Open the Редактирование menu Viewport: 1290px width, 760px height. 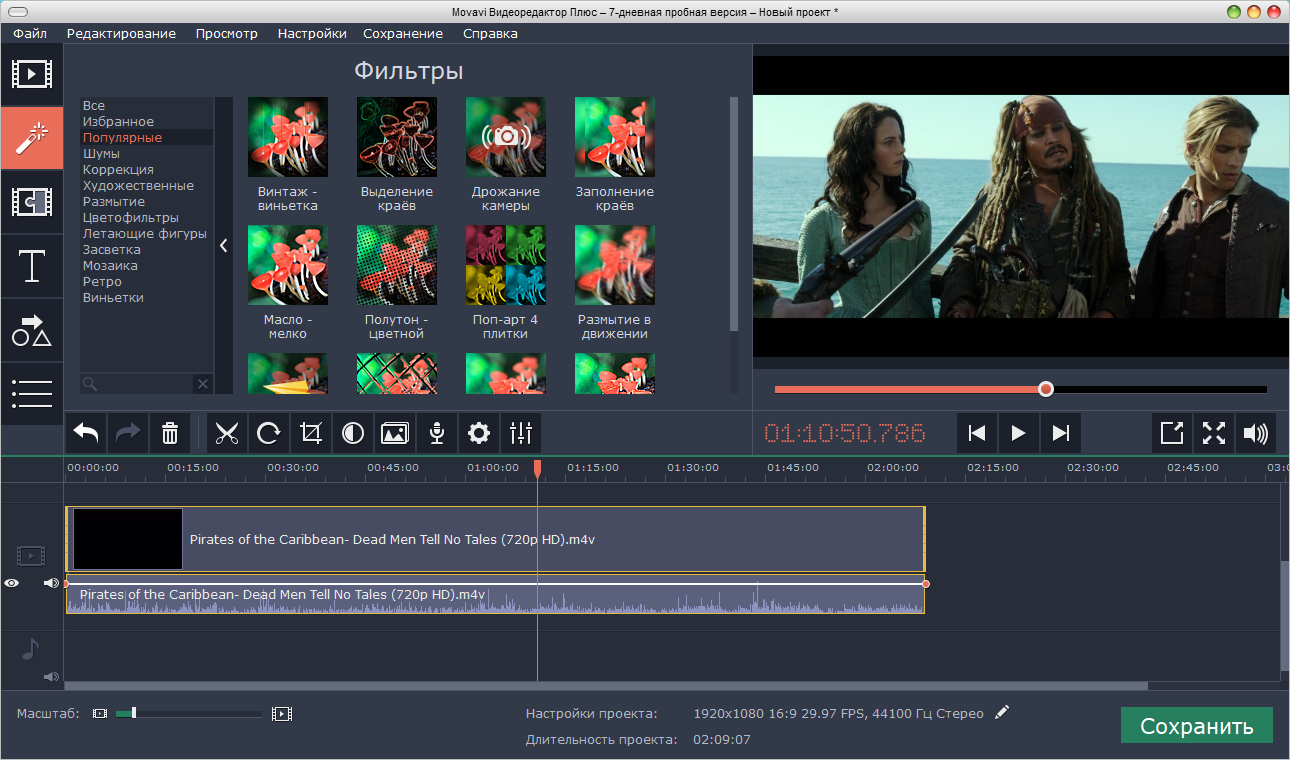pyautogui.click(x=121, y=33)
